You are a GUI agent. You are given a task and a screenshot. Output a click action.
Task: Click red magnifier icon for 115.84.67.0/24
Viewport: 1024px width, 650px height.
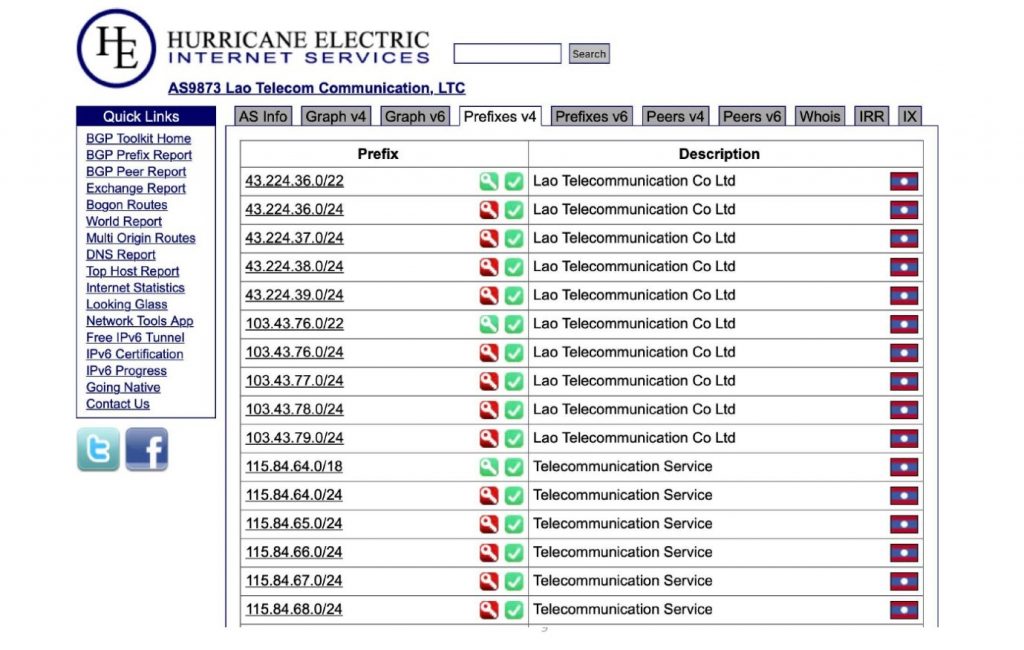click(x=488, y=581)
